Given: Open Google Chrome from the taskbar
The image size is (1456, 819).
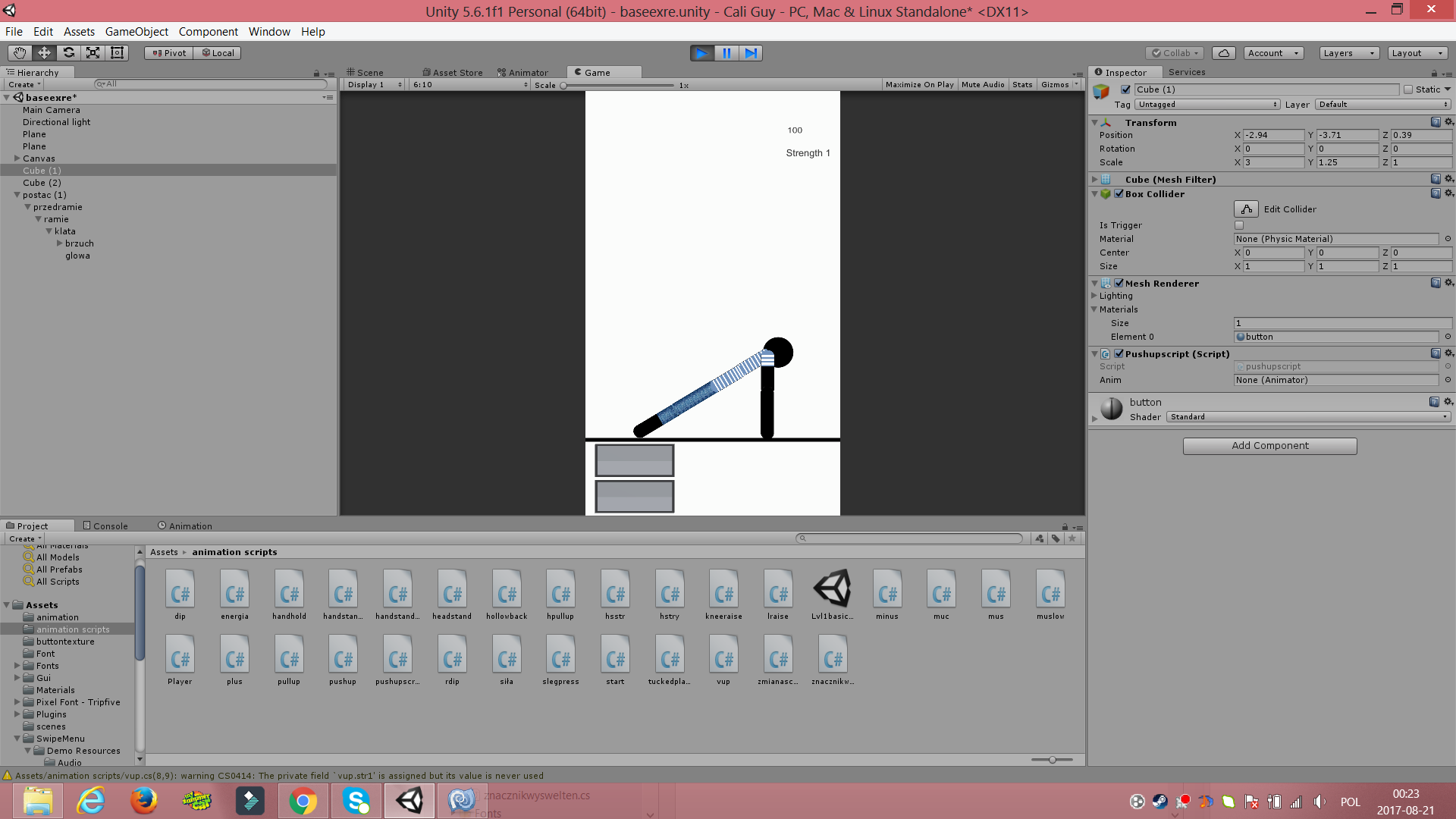Looking at the screenshot, I should tap(303, 801).
